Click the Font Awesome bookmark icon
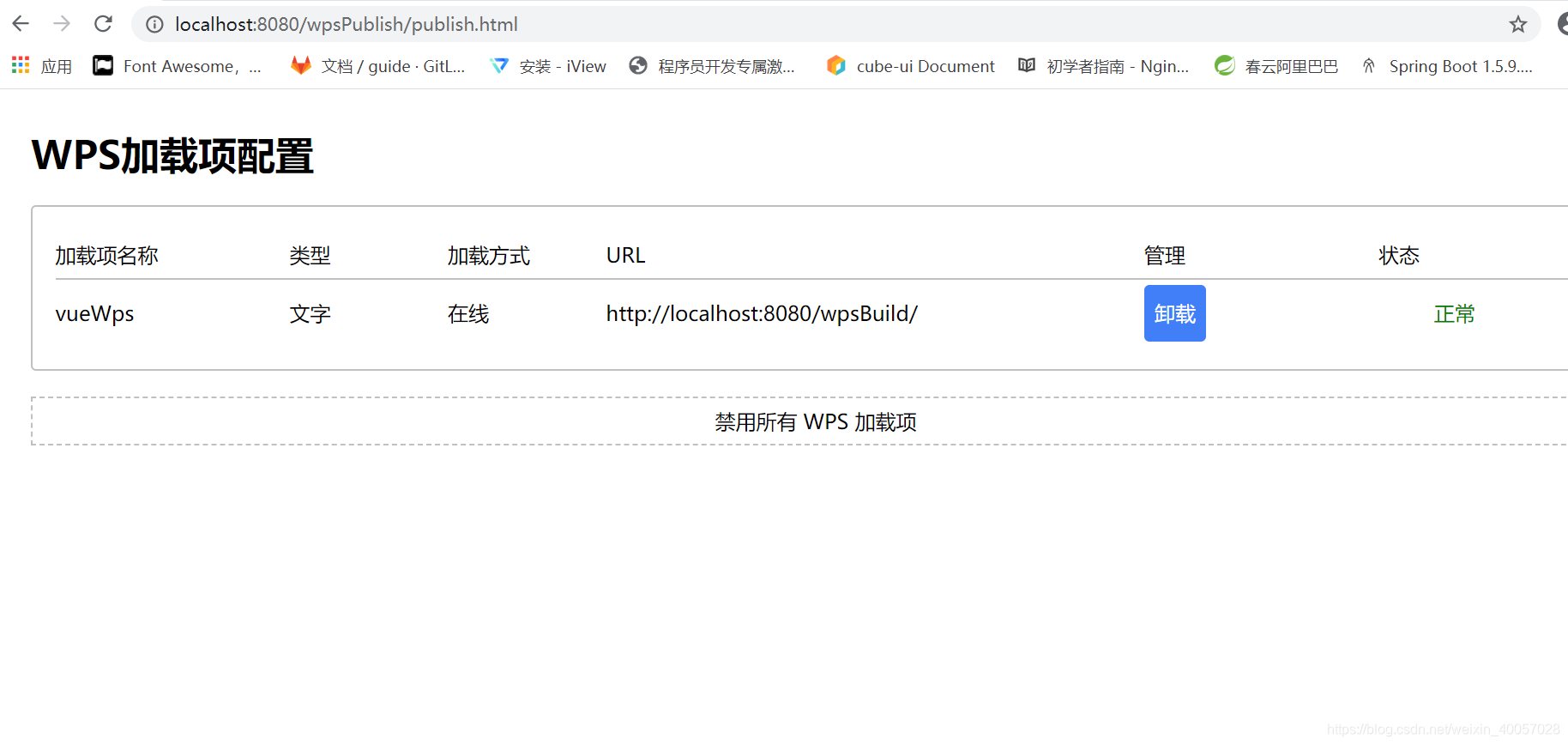This screenshot has width=1568, height=745. click(103, 65)
